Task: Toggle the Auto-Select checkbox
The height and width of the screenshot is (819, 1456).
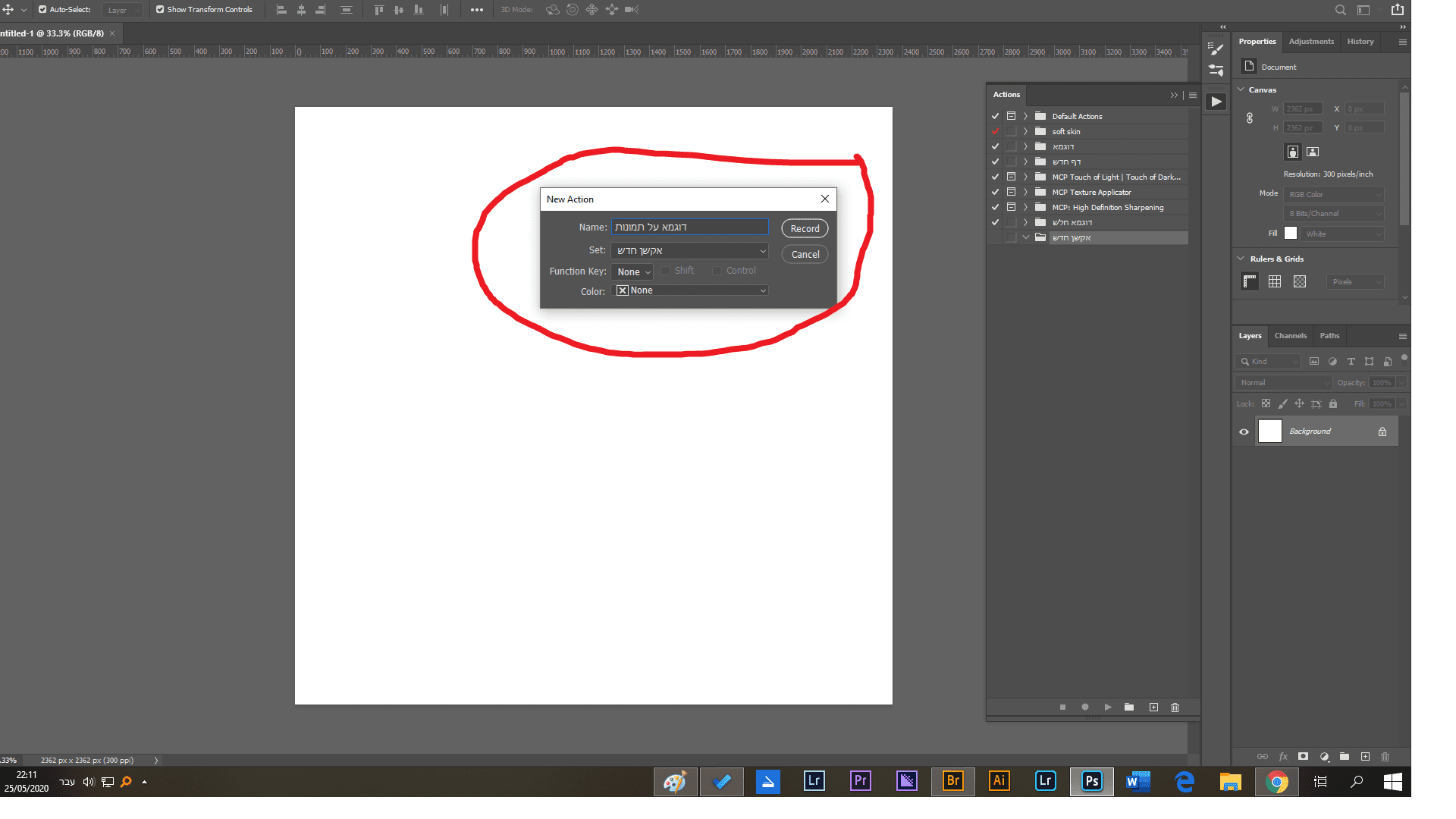Action: (x=42, y=10)
